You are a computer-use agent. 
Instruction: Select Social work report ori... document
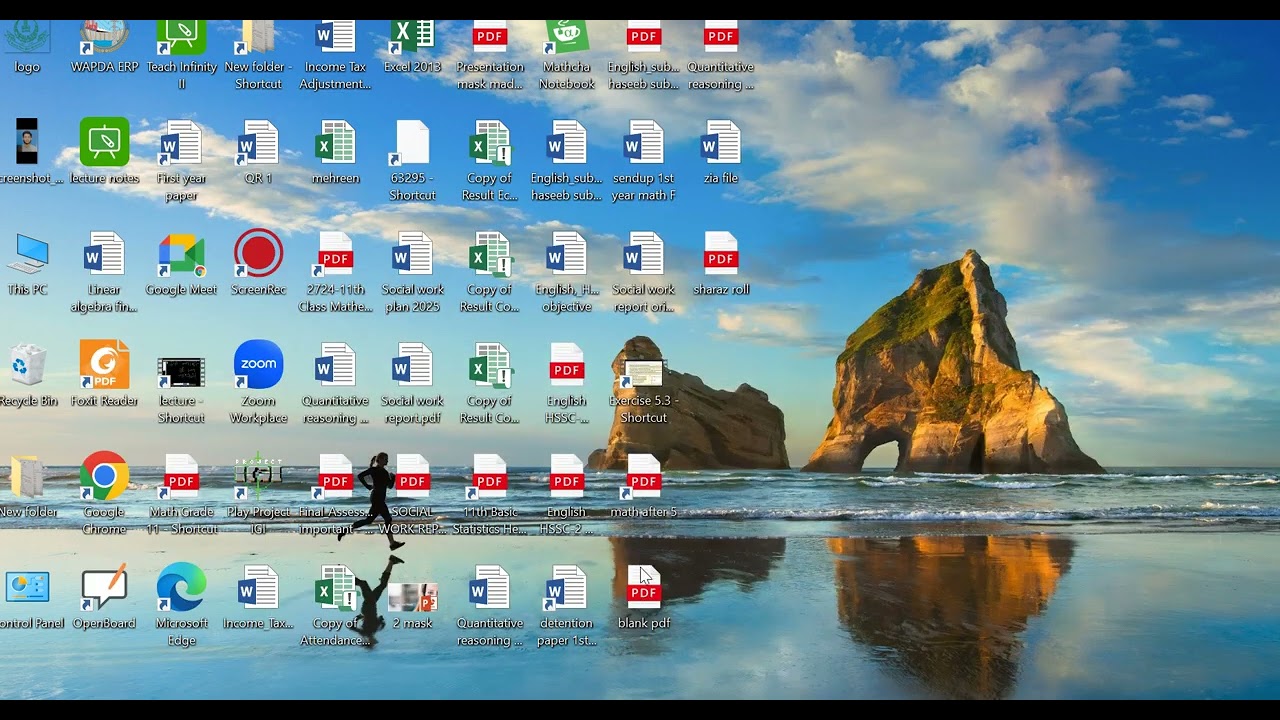pos(644,272)
